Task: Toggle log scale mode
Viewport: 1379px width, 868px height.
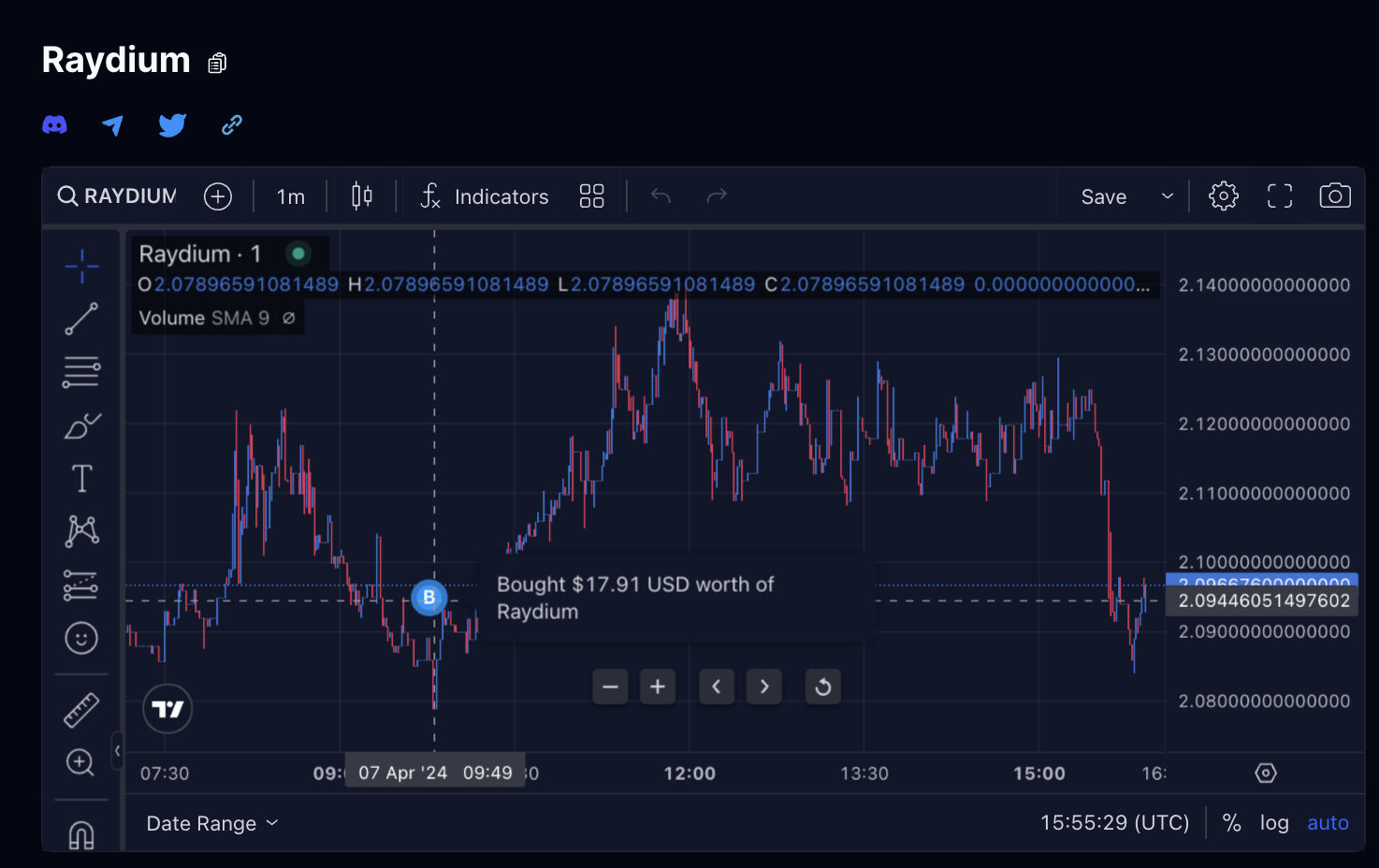Action: click(x=1274, y=823)
